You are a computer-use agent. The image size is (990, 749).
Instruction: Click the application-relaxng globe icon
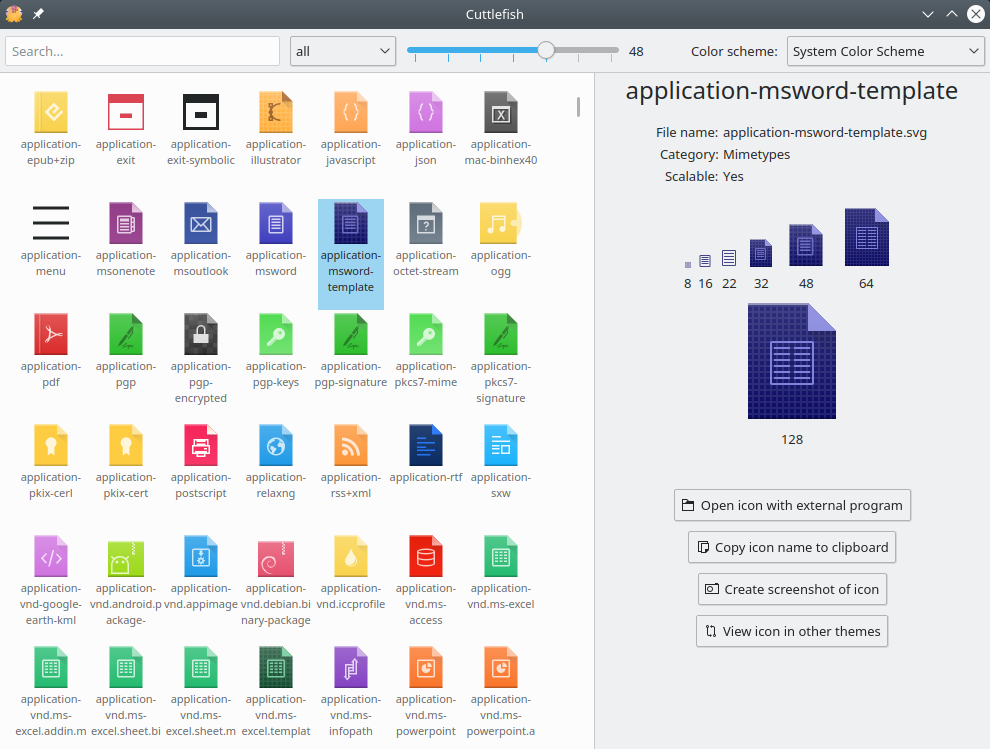pos(276,446)
